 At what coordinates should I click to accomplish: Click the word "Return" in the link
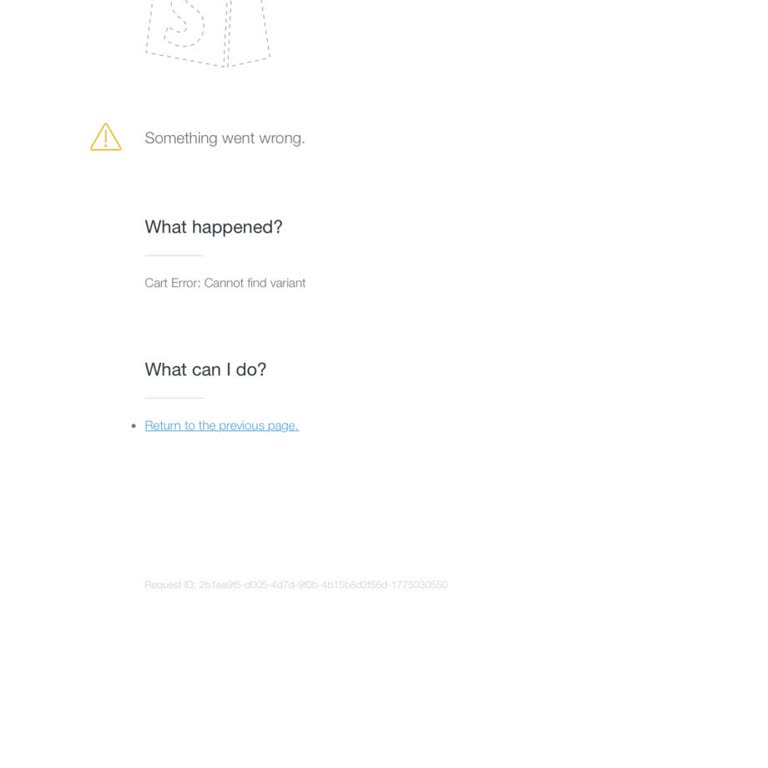(163, 426)
